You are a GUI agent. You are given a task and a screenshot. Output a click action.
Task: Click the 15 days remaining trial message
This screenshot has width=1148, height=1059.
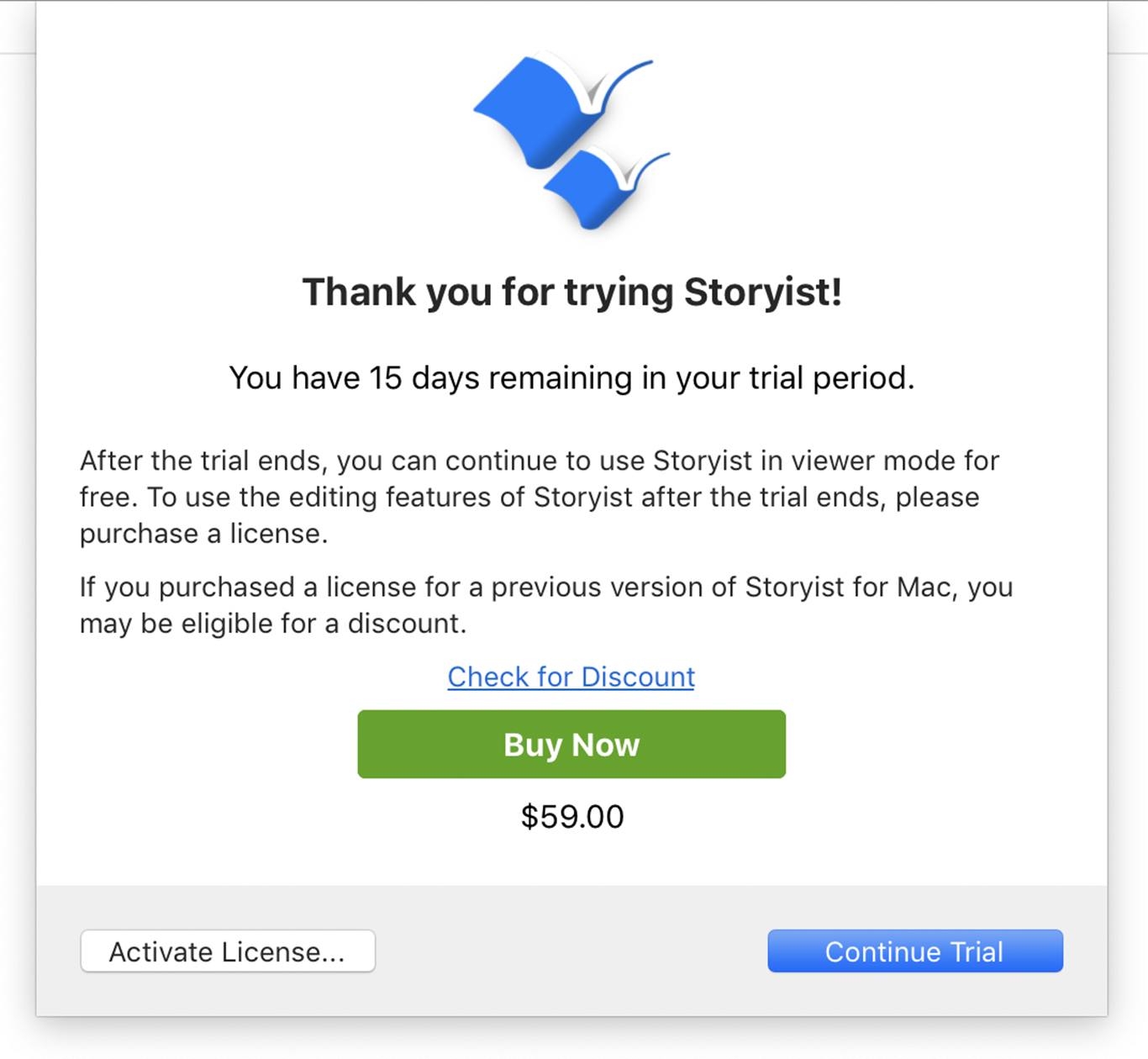(572, 379)
